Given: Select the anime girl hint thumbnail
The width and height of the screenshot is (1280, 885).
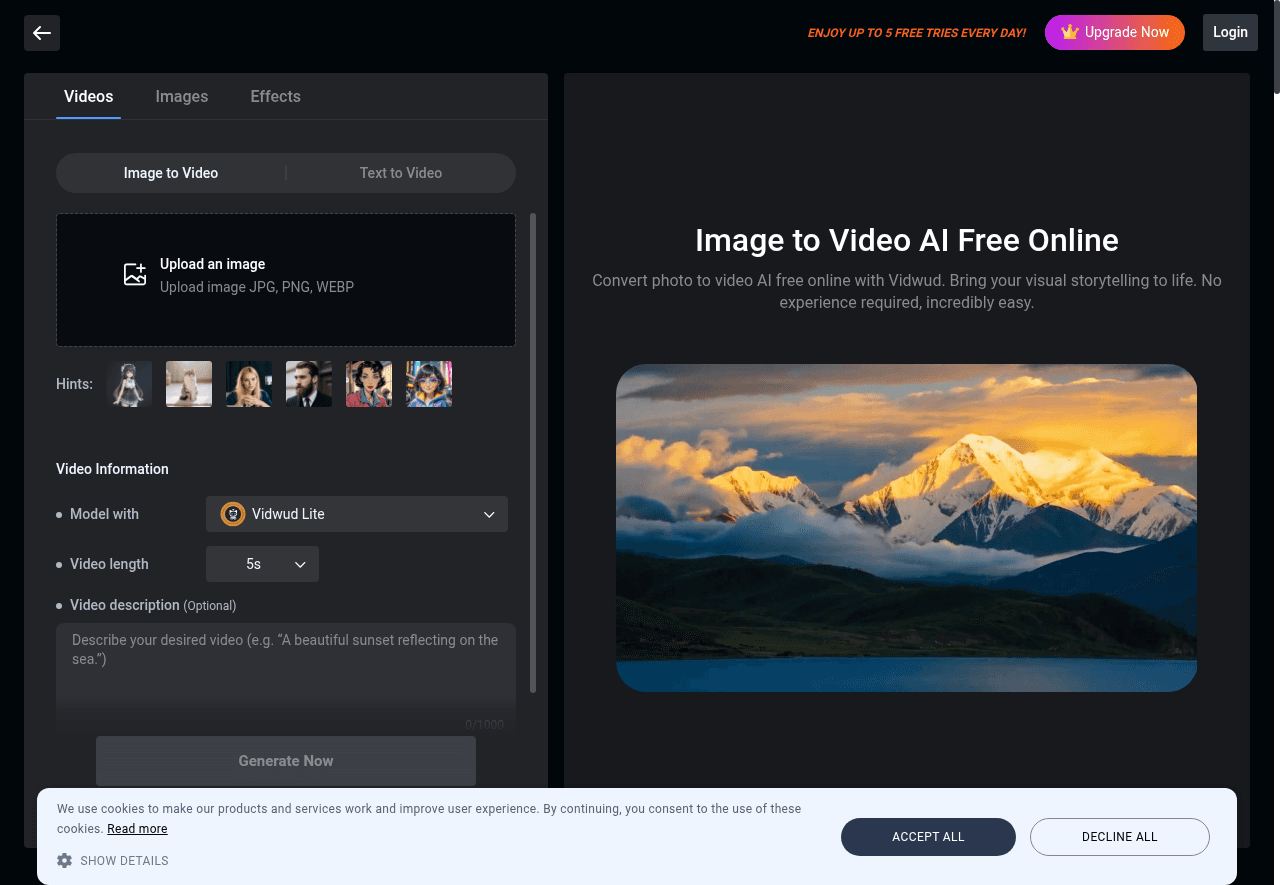Looking at the screenshot, I should [129, 384].
